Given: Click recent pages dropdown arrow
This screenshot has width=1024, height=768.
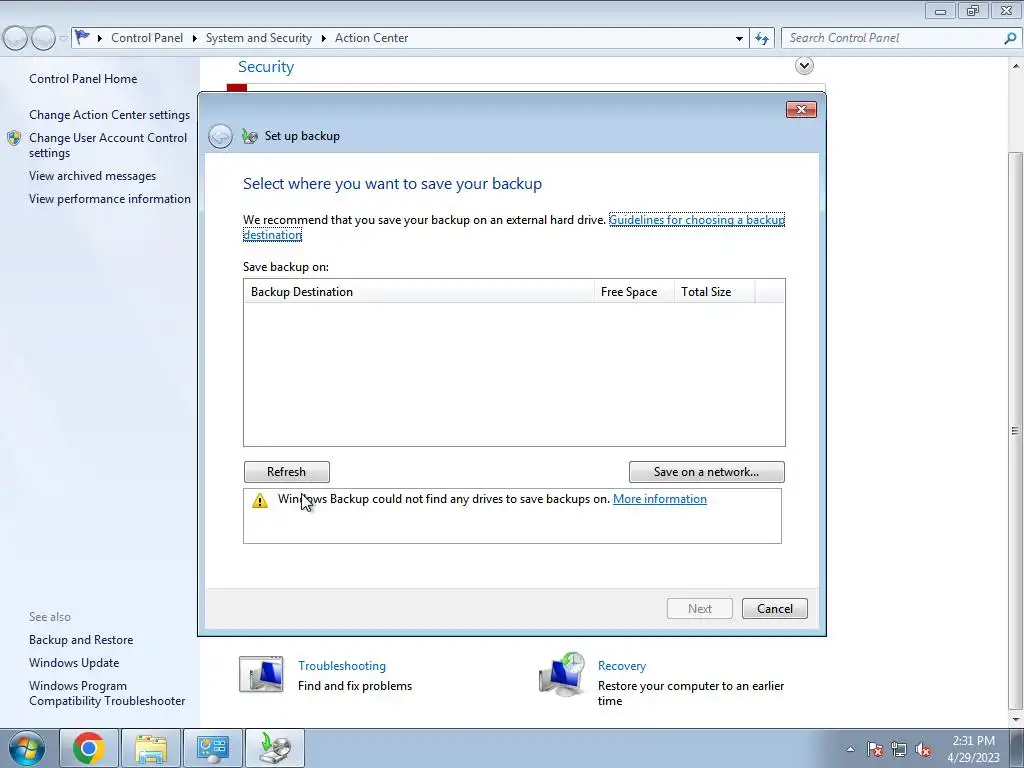Looking at the screenshot, I should tap(63, 39).
